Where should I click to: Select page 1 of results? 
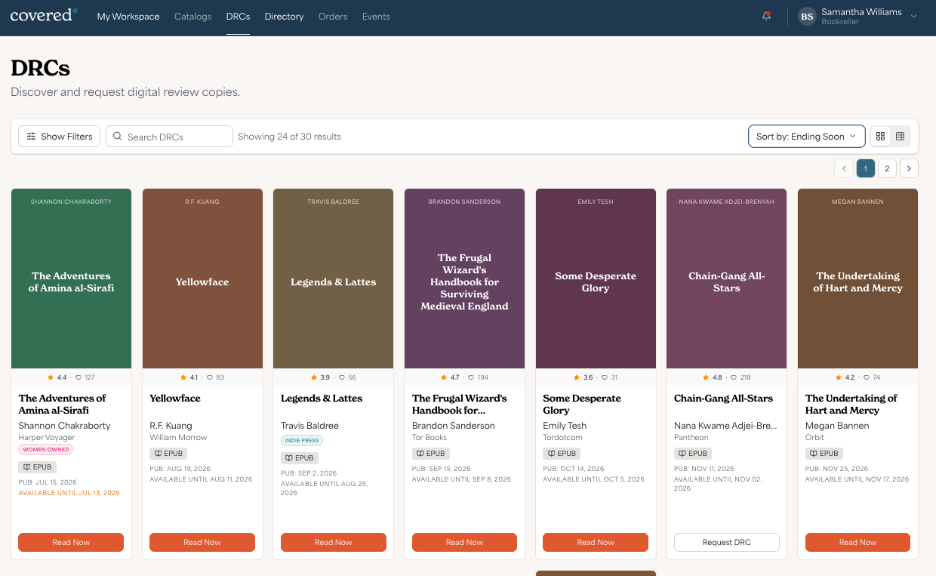(866, 168)
